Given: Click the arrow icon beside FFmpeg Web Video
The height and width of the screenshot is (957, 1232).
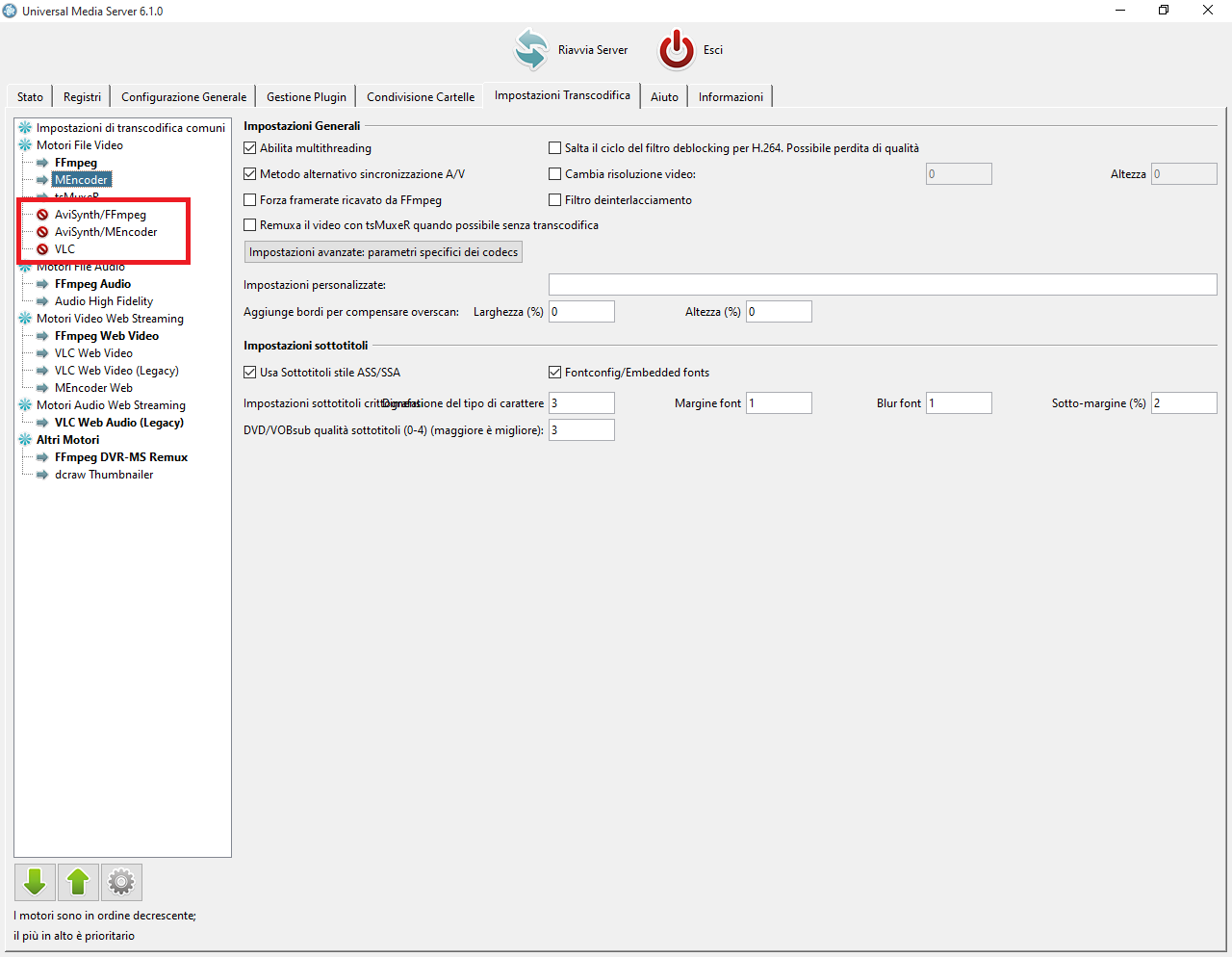Looking at the screenshot, I should (x=42, y=336).
